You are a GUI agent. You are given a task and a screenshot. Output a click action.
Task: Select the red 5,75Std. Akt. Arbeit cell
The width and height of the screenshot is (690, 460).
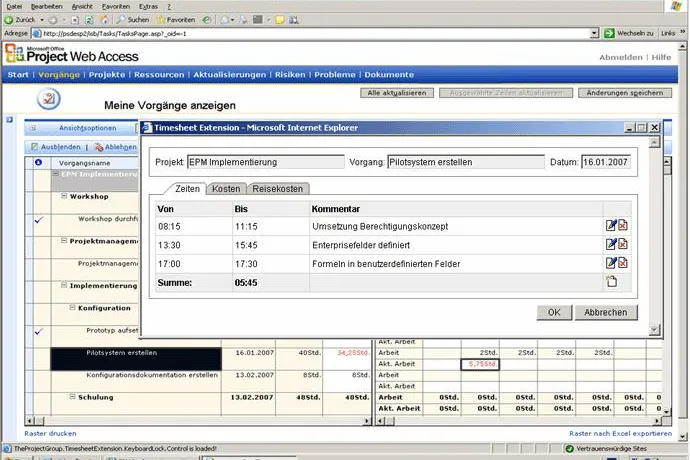tap(480, 364)
